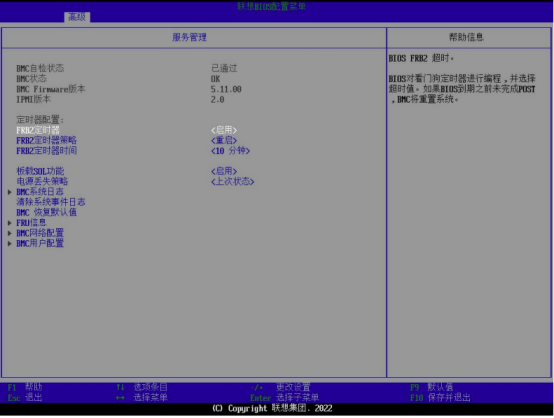Open the BMC网络配置 submenu
Screen dimensions: 554x418
[40, 233]
